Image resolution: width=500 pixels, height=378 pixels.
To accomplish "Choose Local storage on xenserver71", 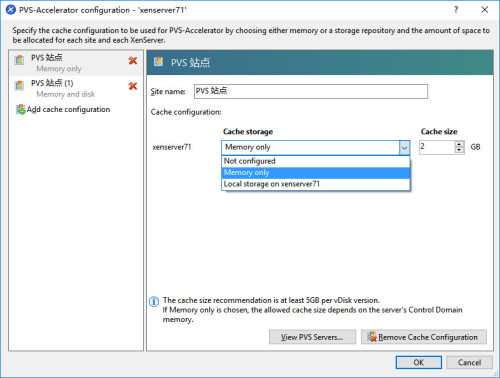I will click(315, 184).
